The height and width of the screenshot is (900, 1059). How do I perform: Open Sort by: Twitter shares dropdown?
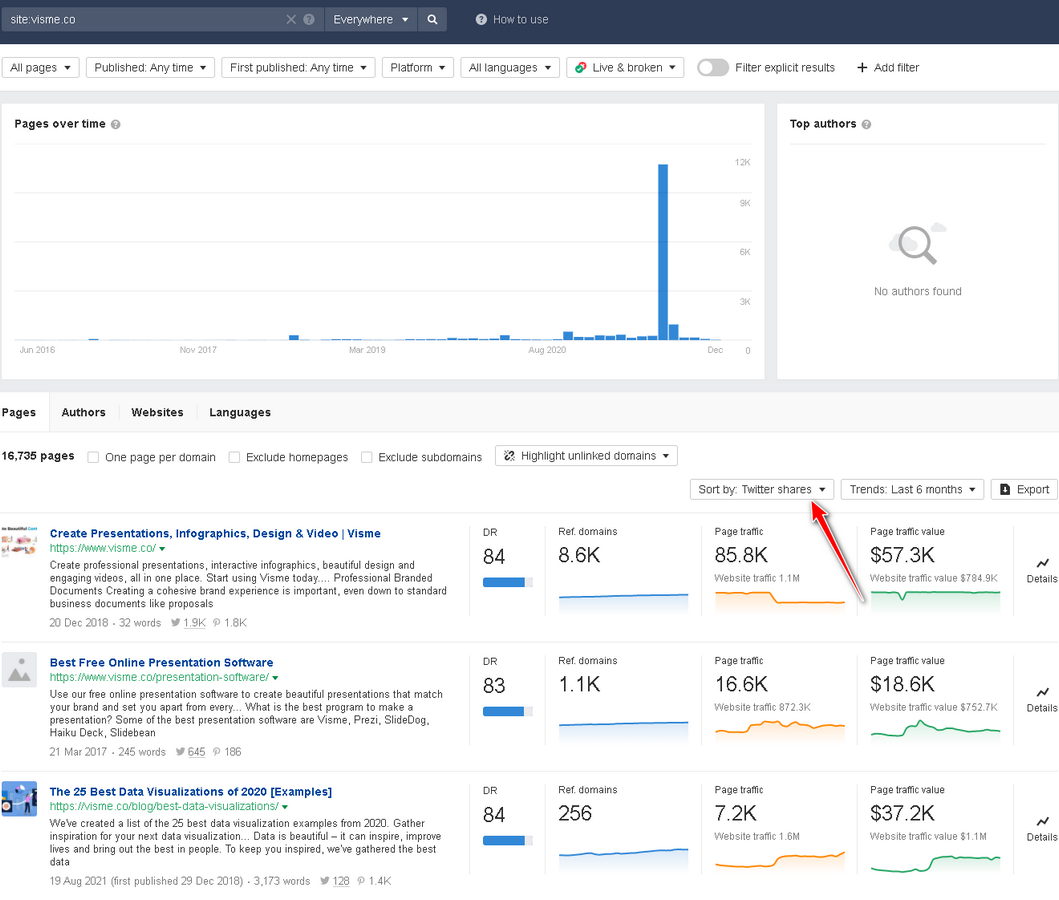coord(762,489)
